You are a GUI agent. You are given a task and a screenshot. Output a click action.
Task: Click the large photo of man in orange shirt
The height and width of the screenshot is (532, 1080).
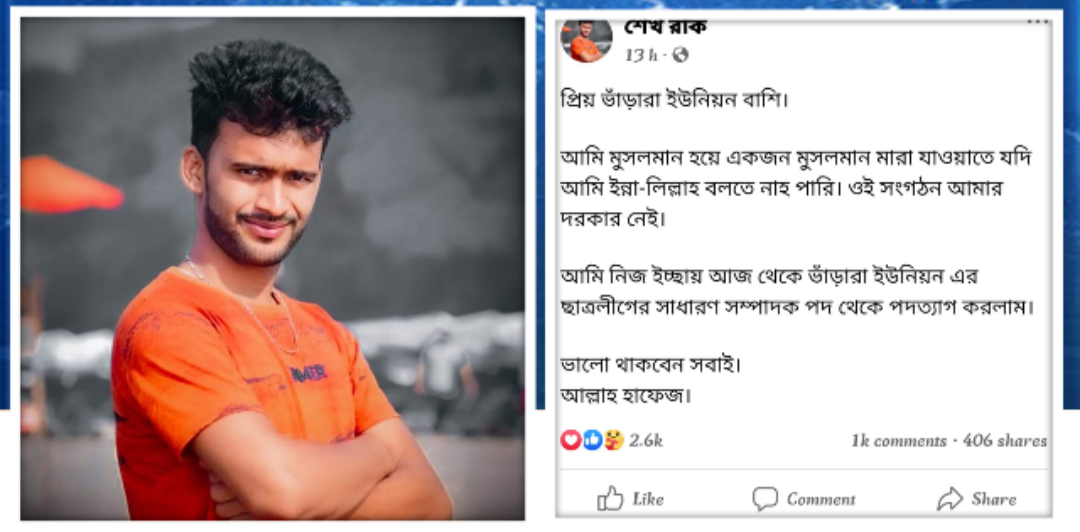[273, 268]
